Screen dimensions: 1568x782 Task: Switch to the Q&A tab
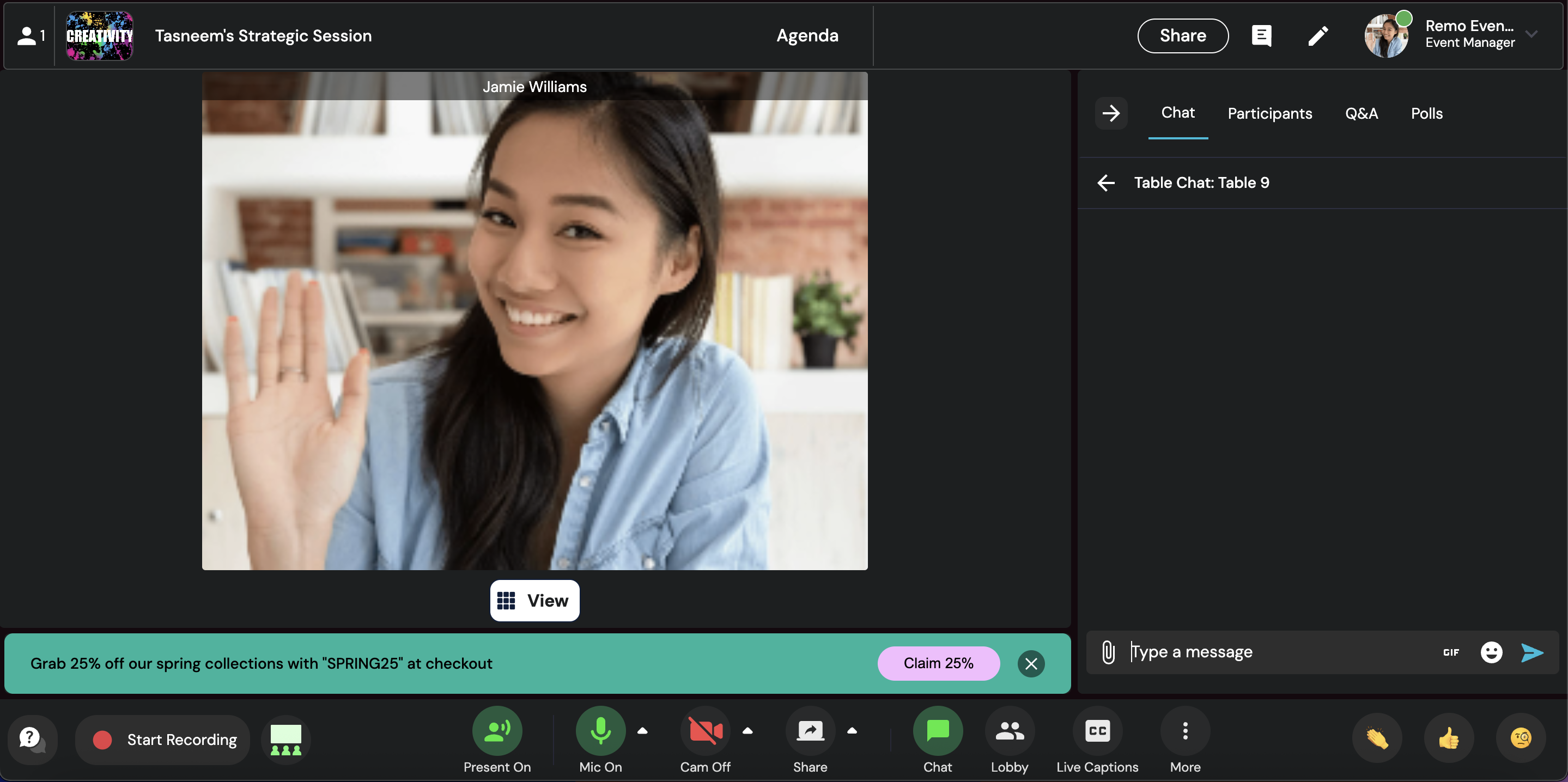click(1362, 114)
